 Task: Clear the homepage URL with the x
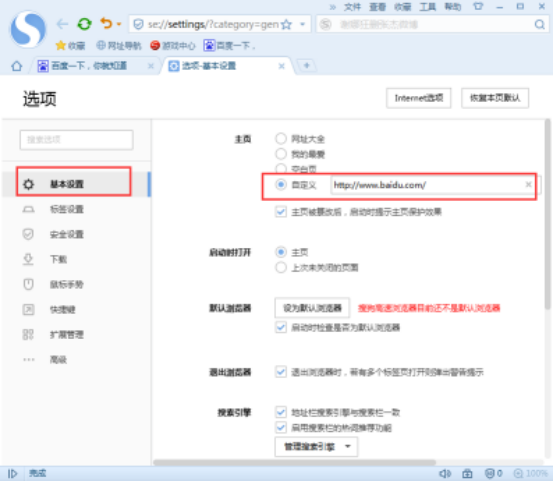click(529, 184)
